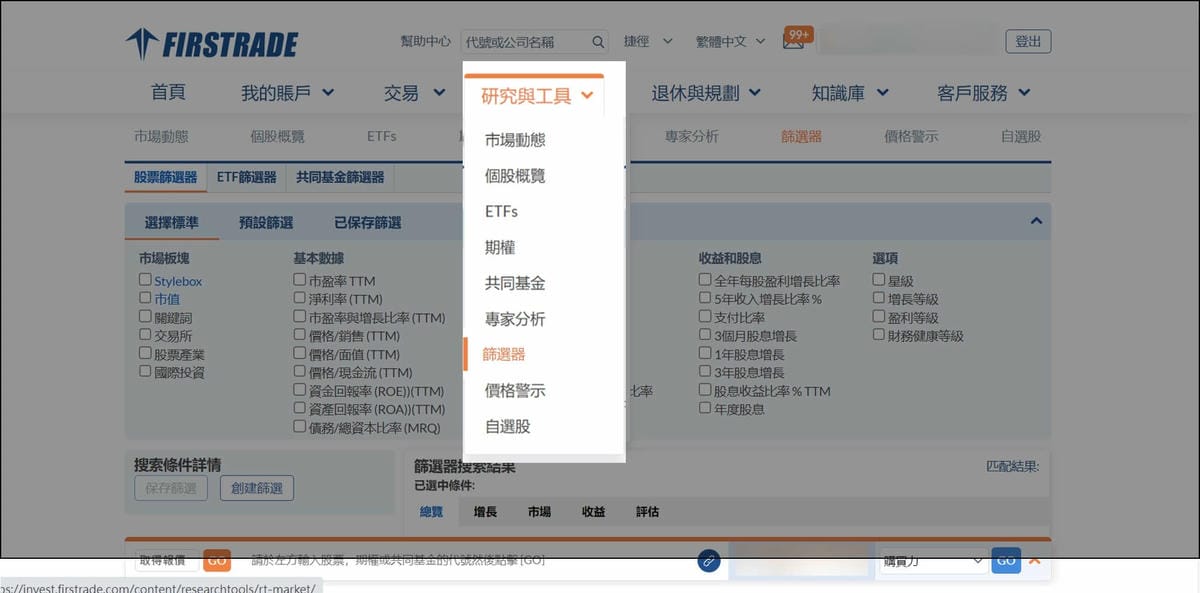
Task: Check the 國際投資 checkbox
Action: [146, 371]
